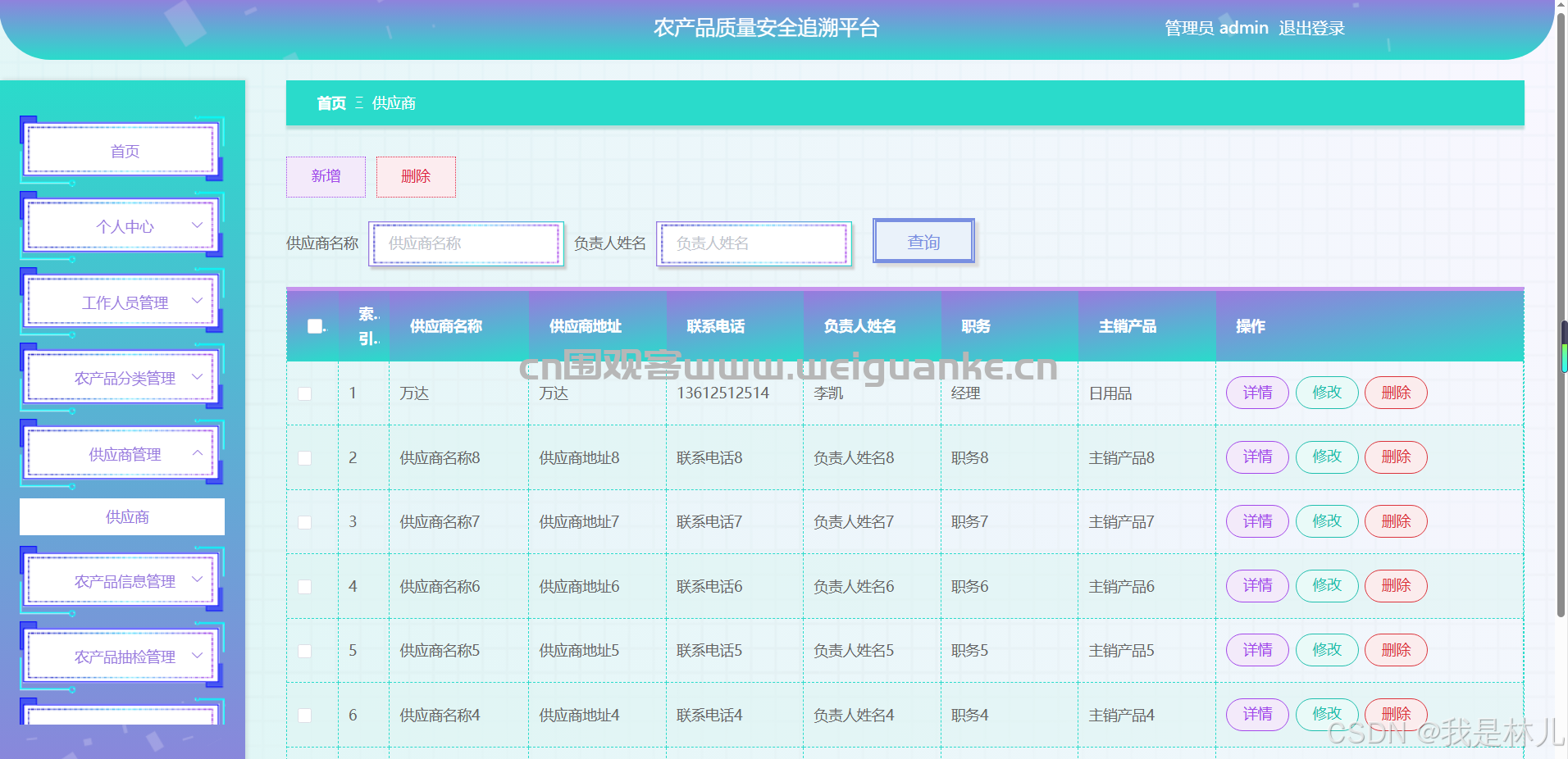Select the 供应商 submenu item
This screenshot has height=759, width=1568.
click(122, 516)
